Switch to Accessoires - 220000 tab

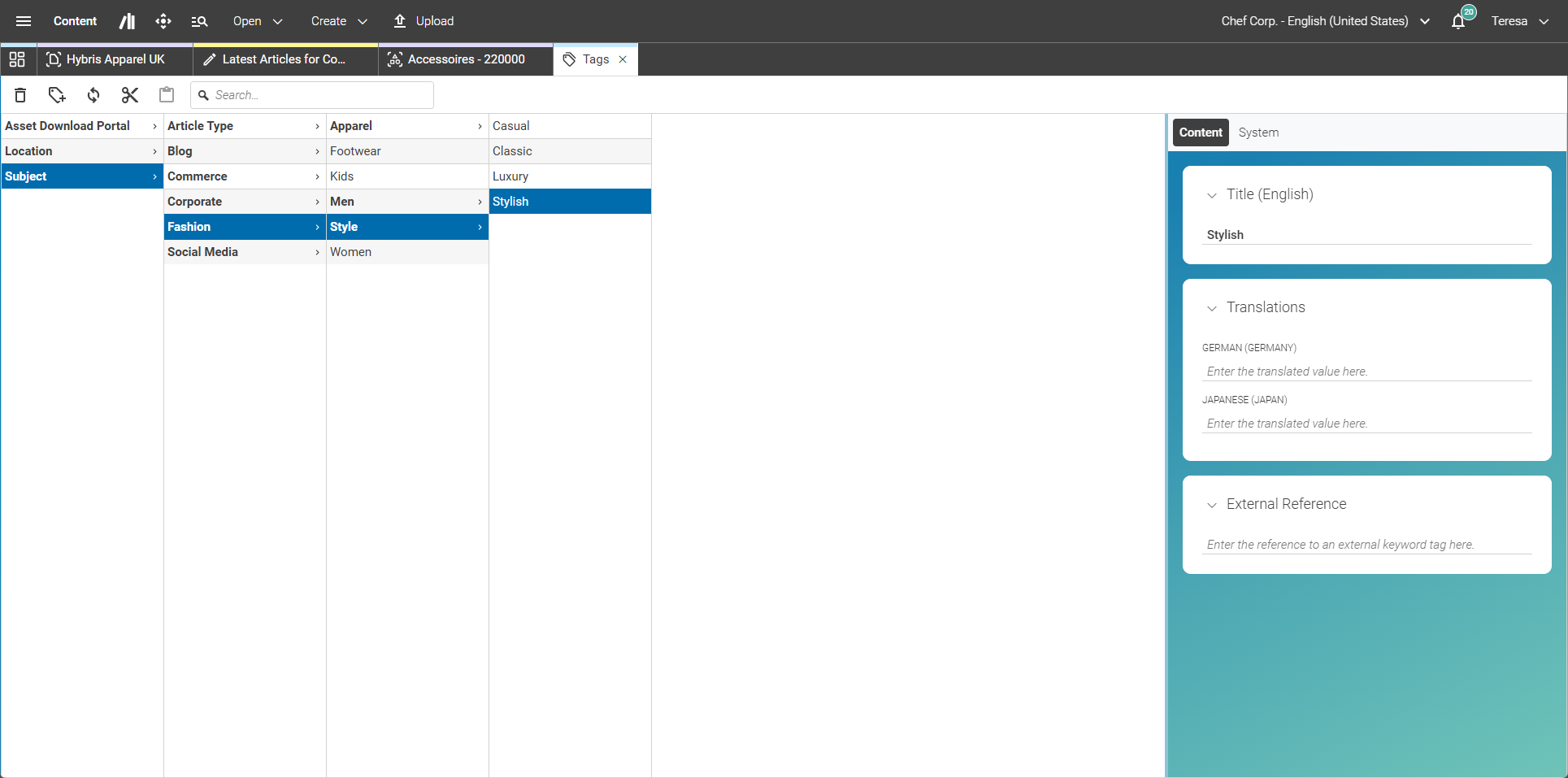tap(466, 59)
